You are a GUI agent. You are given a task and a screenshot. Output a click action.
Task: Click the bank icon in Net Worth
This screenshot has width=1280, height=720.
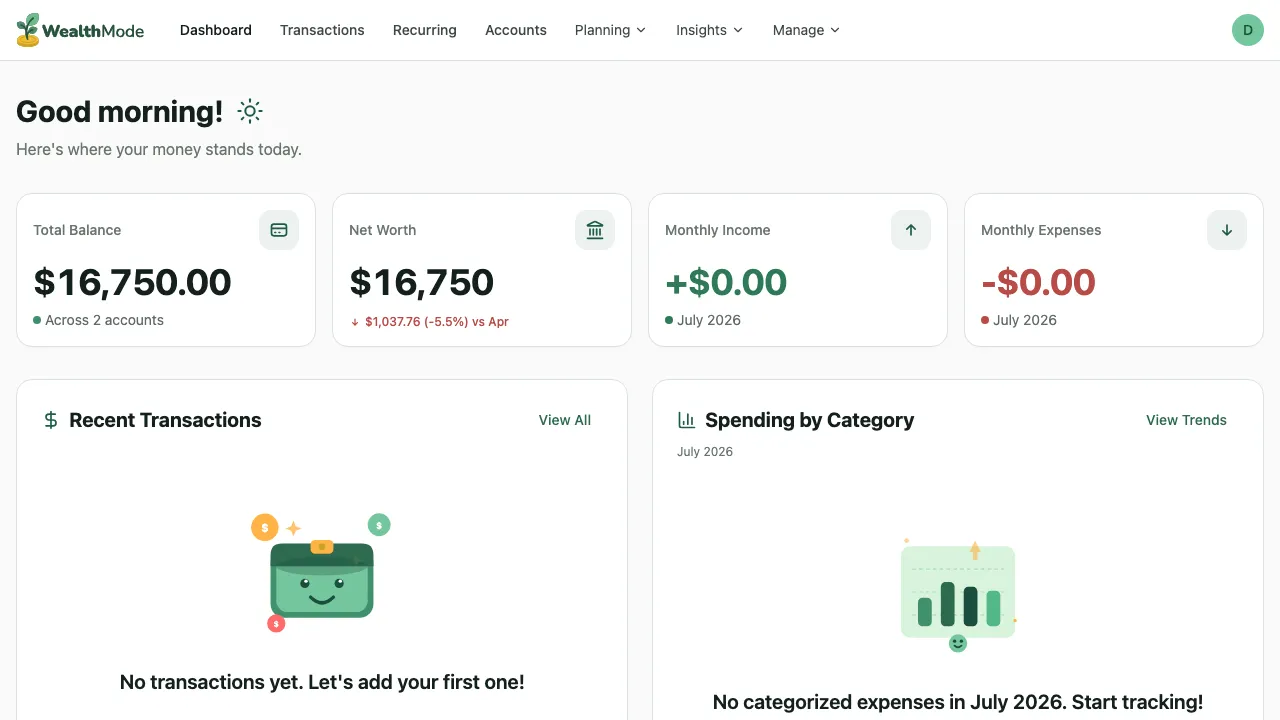(x=595, y=230)
